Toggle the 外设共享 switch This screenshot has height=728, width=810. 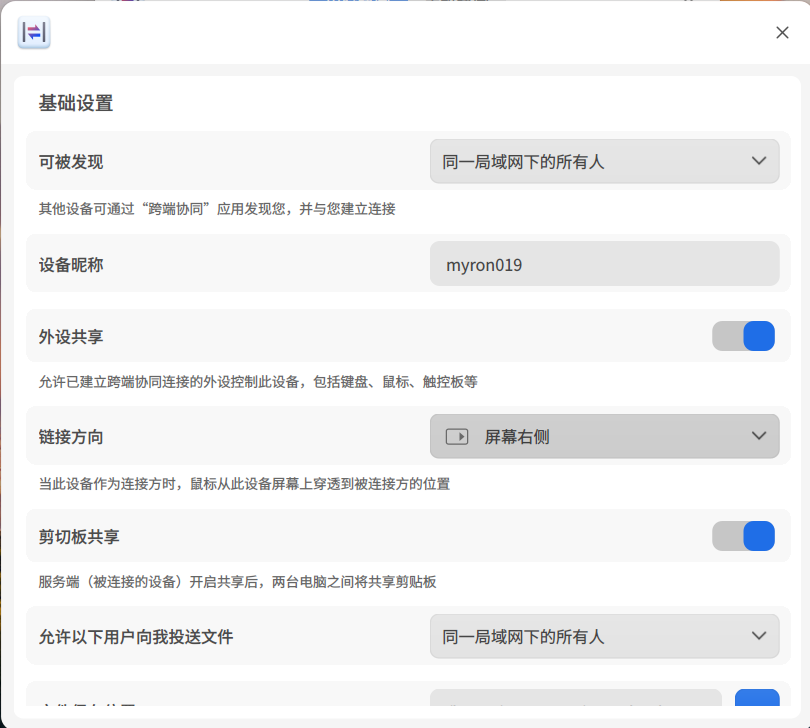[x=743, y=336]
